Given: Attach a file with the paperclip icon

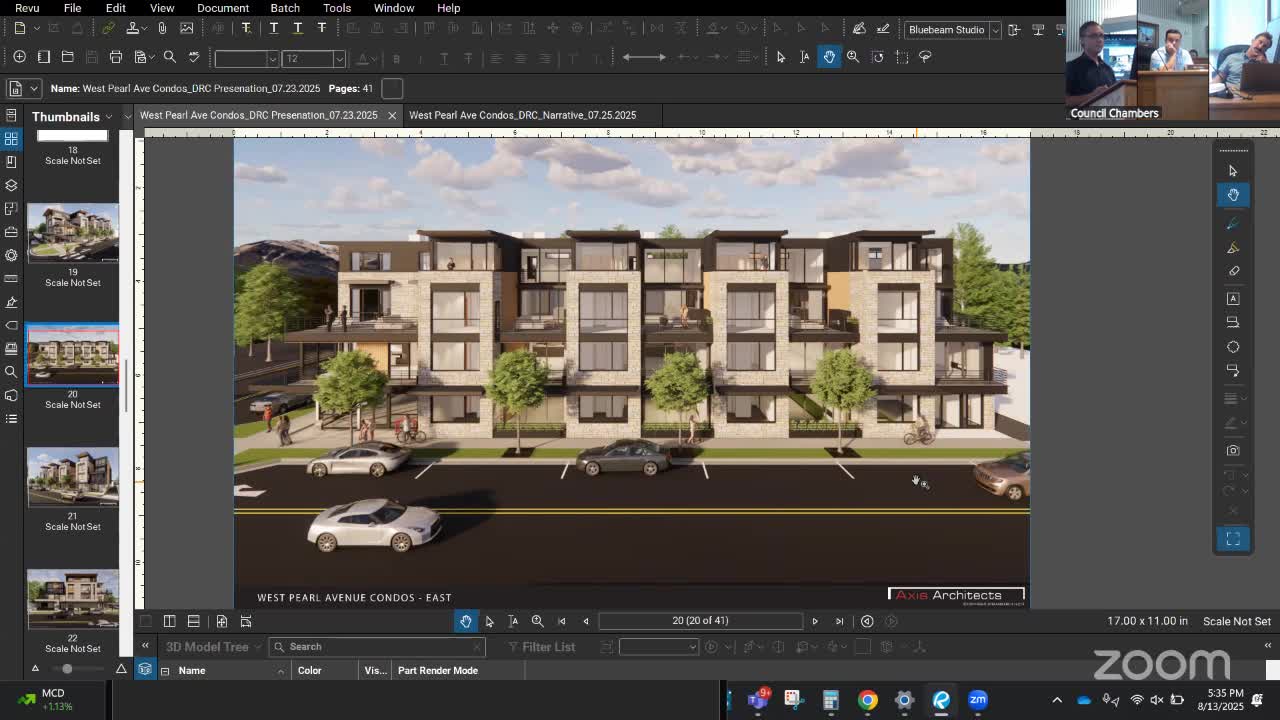Looking at the screenshot, I should click(x=162, y=29).
